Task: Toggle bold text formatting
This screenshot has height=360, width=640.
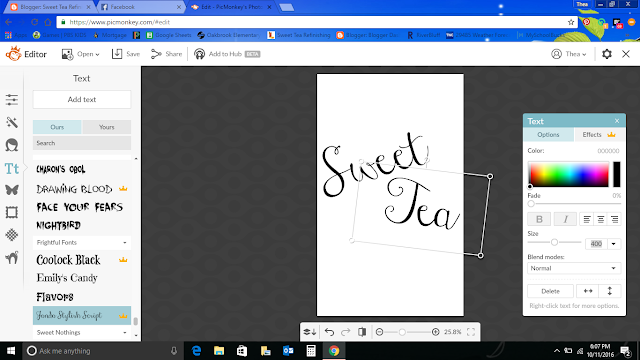Action: pyautogui.click(x=539, y=219)
